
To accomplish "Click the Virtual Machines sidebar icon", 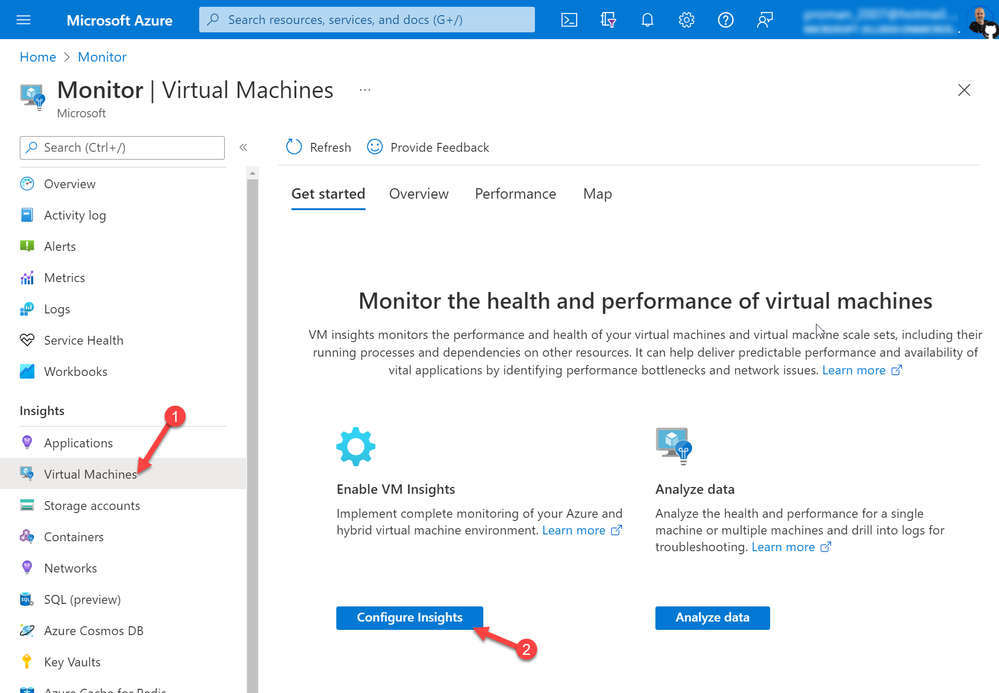I will [27, 473].
